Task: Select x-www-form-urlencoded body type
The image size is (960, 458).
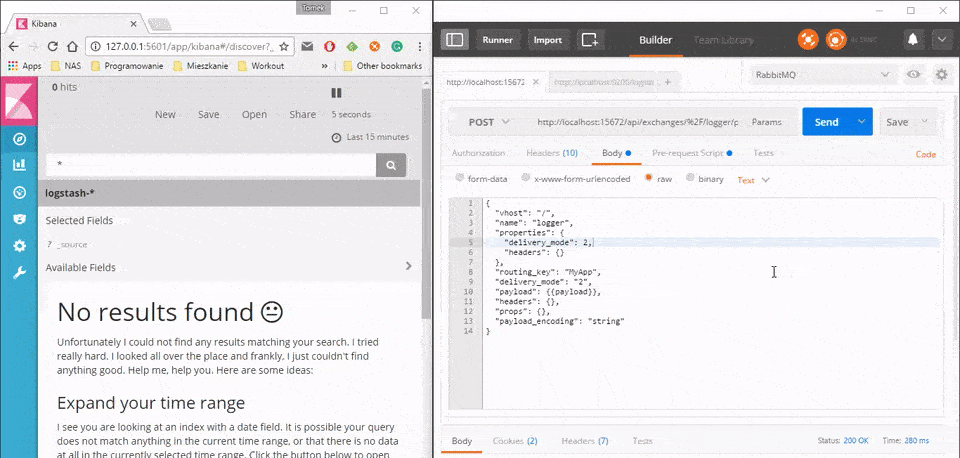Action: (525, 179)
